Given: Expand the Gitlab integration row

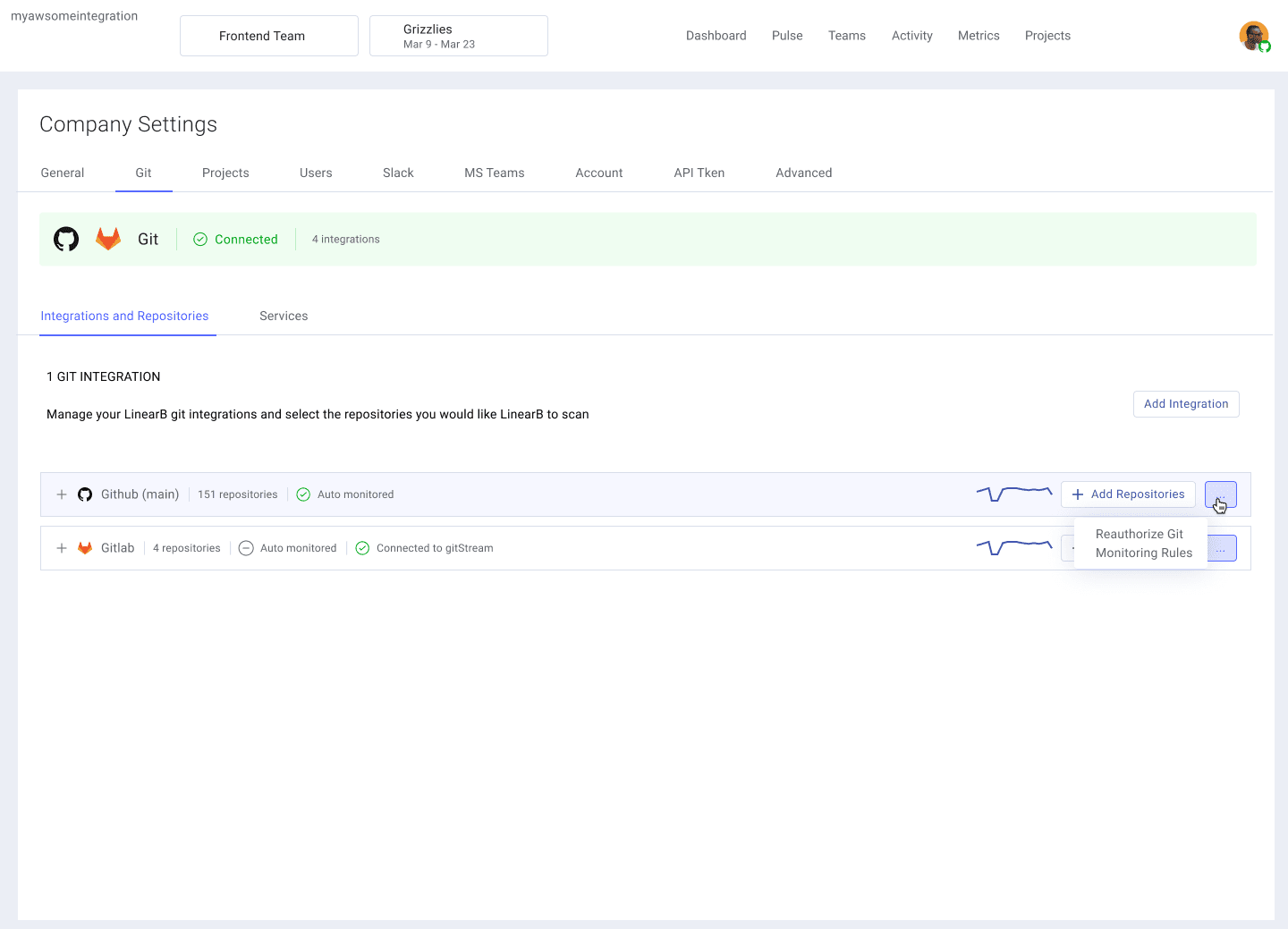Looking at the screenshot, I should (62, 548).
